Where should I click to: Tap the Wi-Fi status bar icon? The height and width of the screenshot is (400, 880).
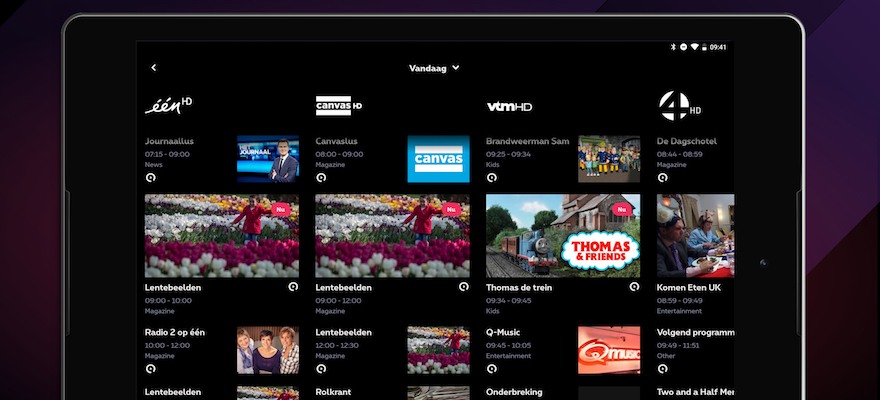[x=694, y=47]
